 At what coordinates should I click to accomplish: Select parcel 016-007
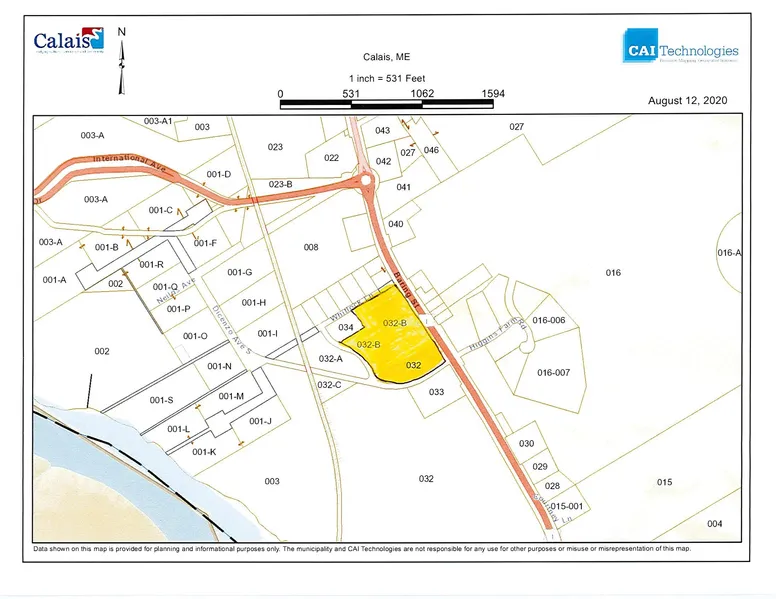click(x=551, y=372)
